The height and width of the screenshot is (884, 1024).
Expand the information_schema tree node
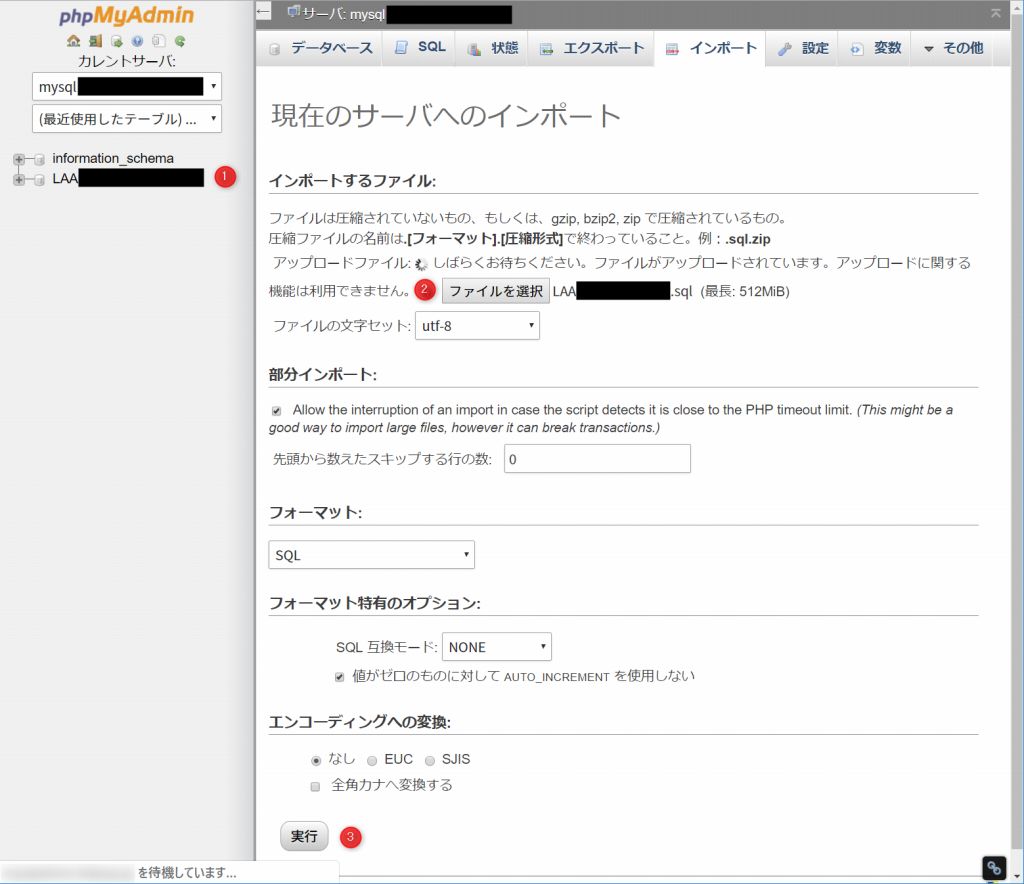(x=19, y=159)
